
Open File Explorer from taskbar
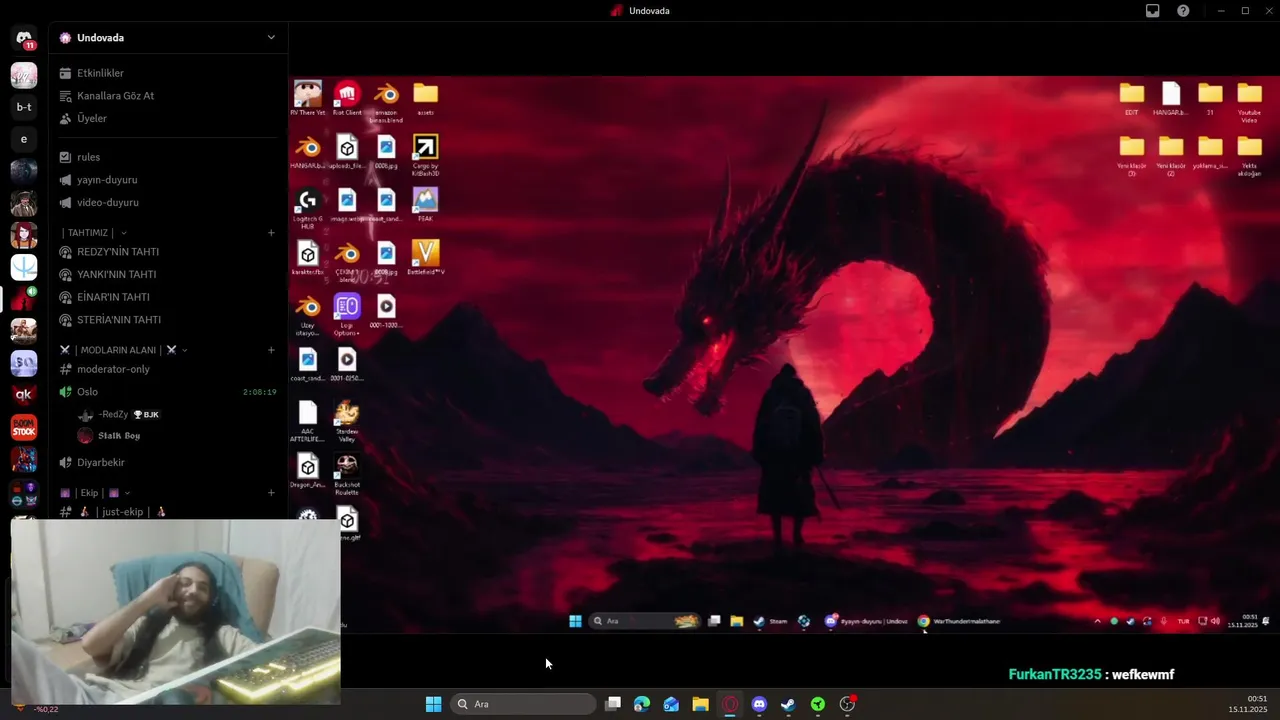point(700,704)
